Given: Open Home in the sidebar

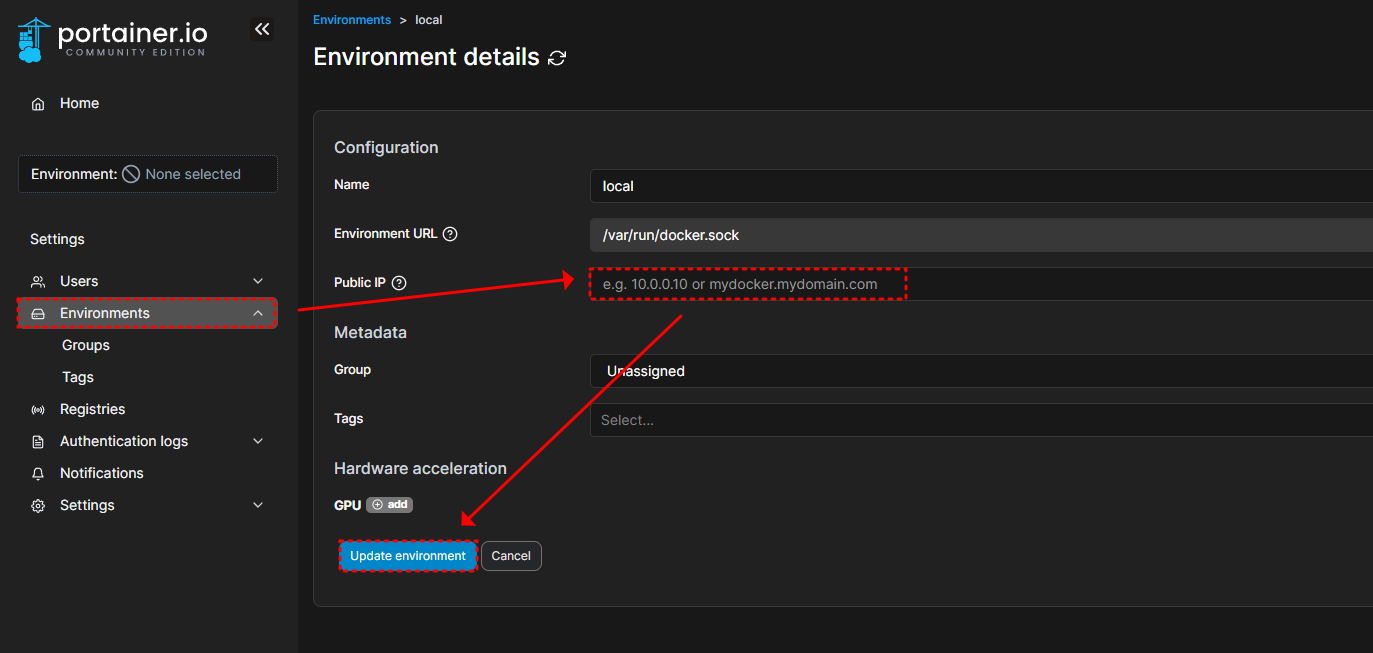Looking at the screenshot, I should [148, 104].
